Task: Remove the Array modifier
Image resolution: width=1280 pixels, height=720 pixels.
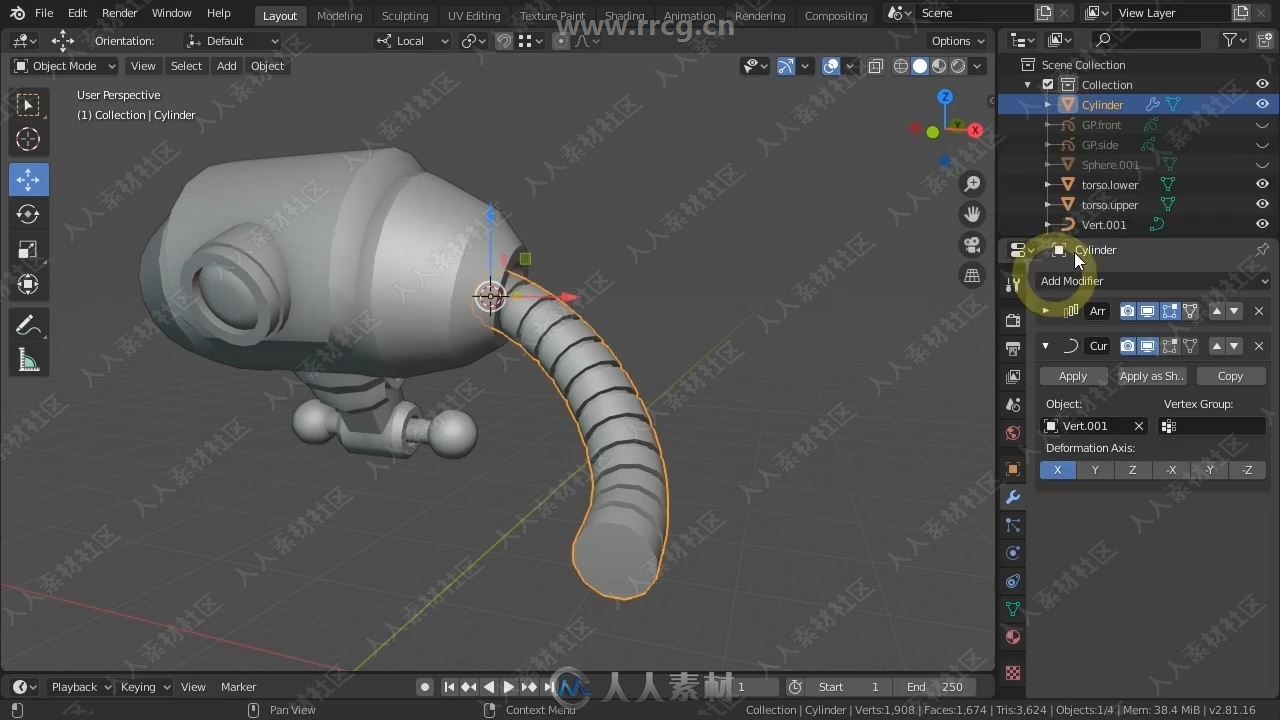Action: [x=1259, y=311]
